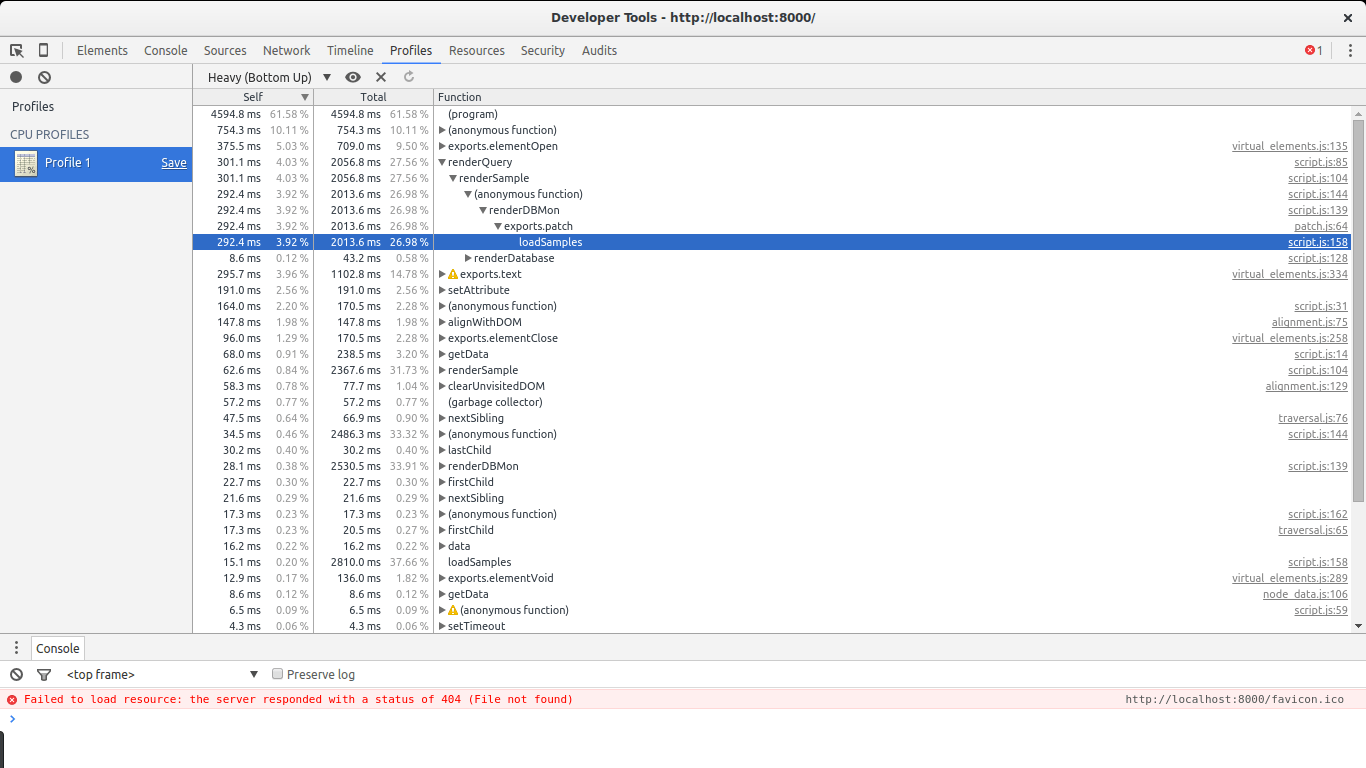Open Network tab
Image resolution: width=1366 pixels, height=768 pixels.
click(287, 50)
